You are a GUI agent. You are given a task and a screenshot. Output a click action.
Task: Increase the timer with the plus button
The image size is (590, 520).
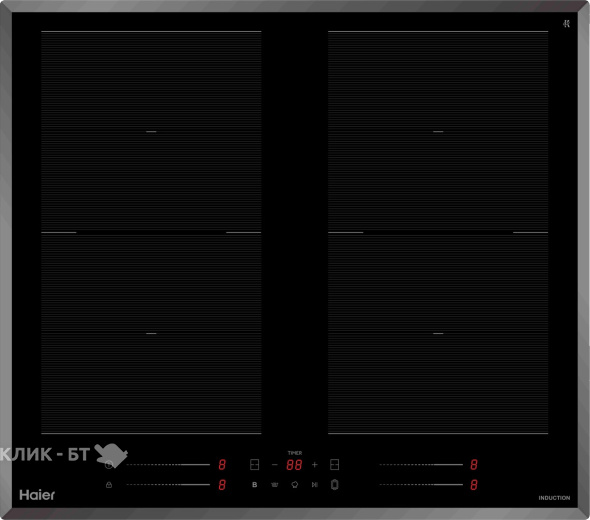(315, 465)
